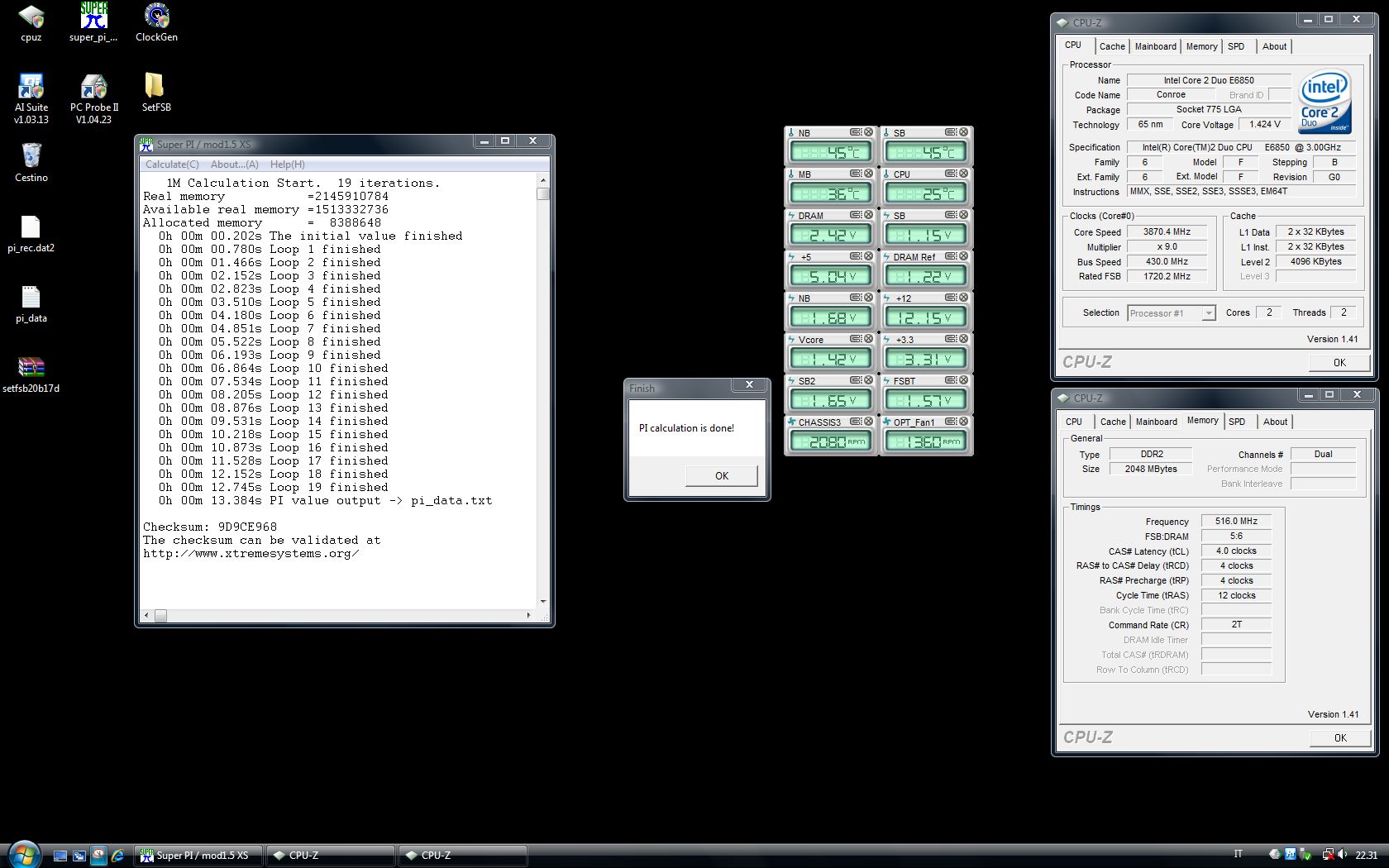The height and width of the screenshot is (868, 1389).
Task: Select the Cestino recycle bin icon
Action: point(31,163)
